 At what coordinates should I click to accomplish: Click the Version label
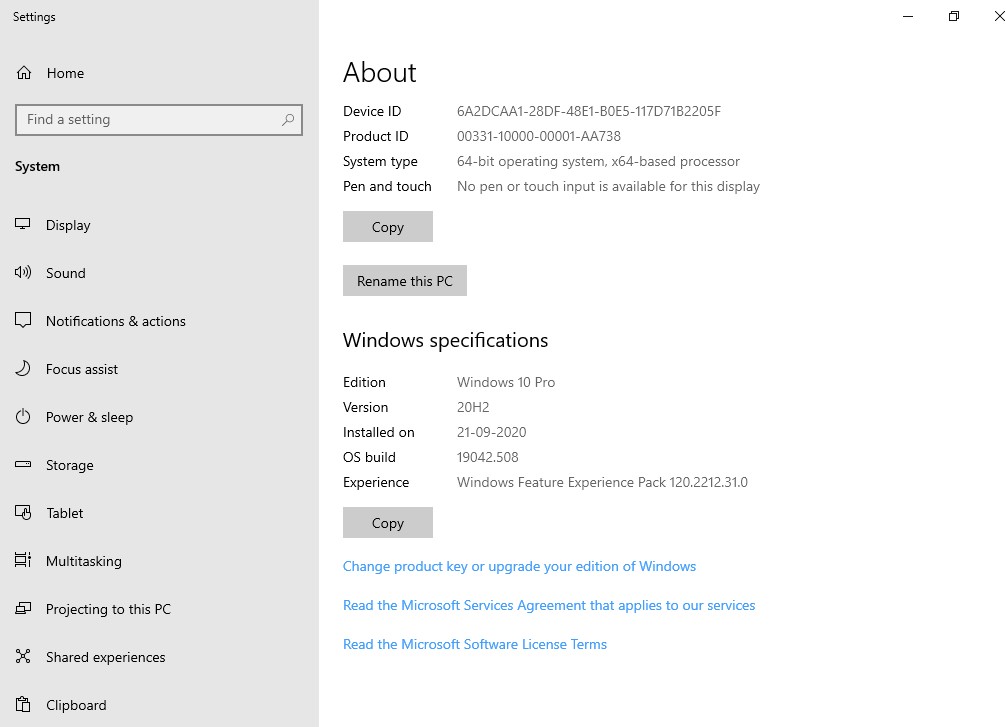pos(365,407)
